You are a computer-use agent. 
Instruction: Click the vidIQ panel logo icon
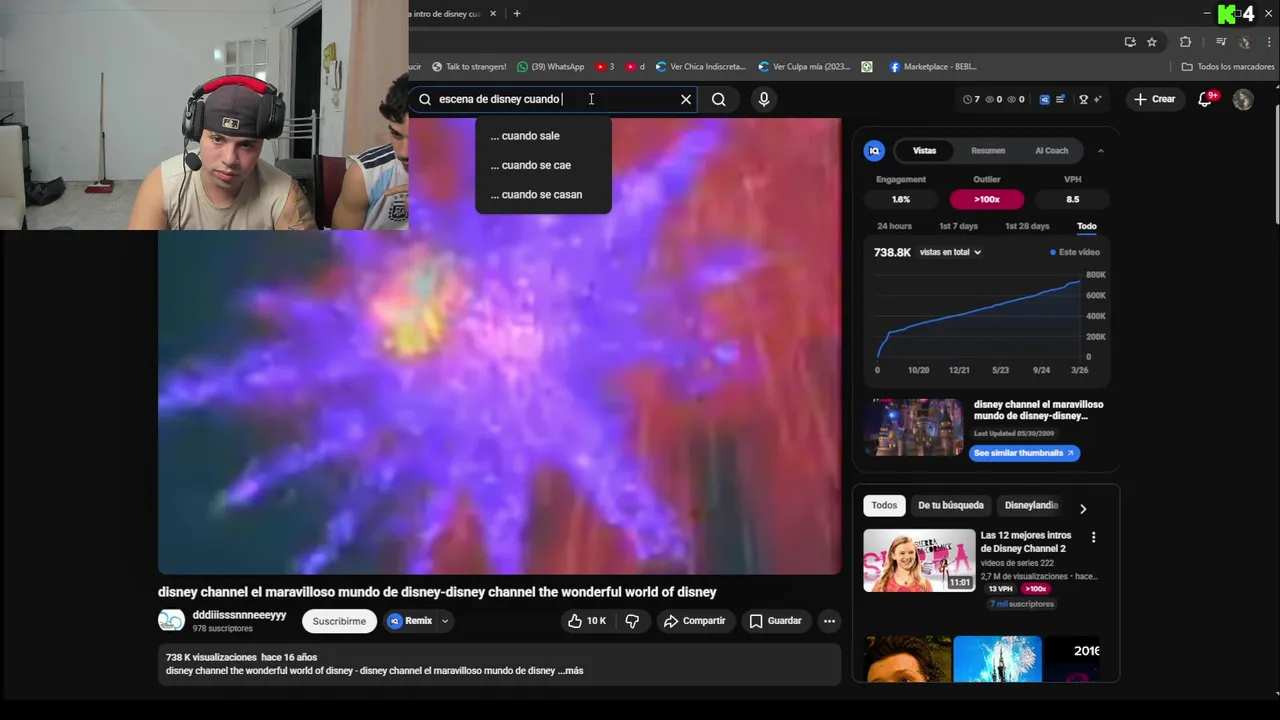click(874, 151)
